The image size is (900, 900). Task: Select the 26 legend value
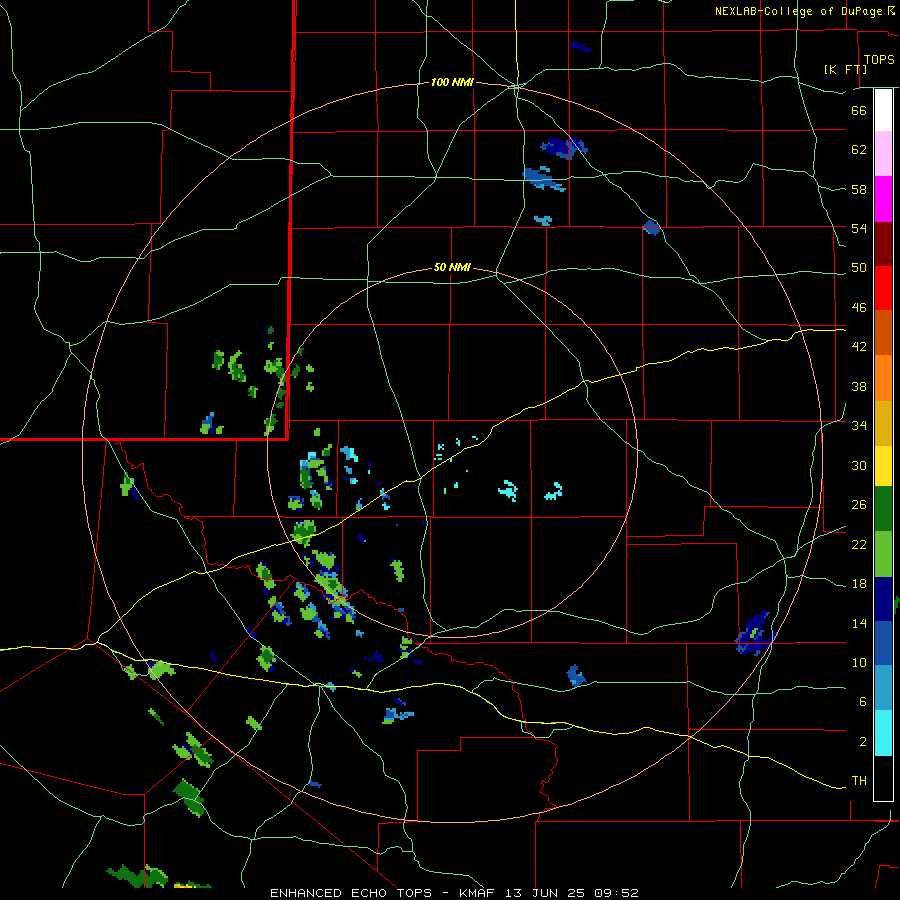[859, 505]
